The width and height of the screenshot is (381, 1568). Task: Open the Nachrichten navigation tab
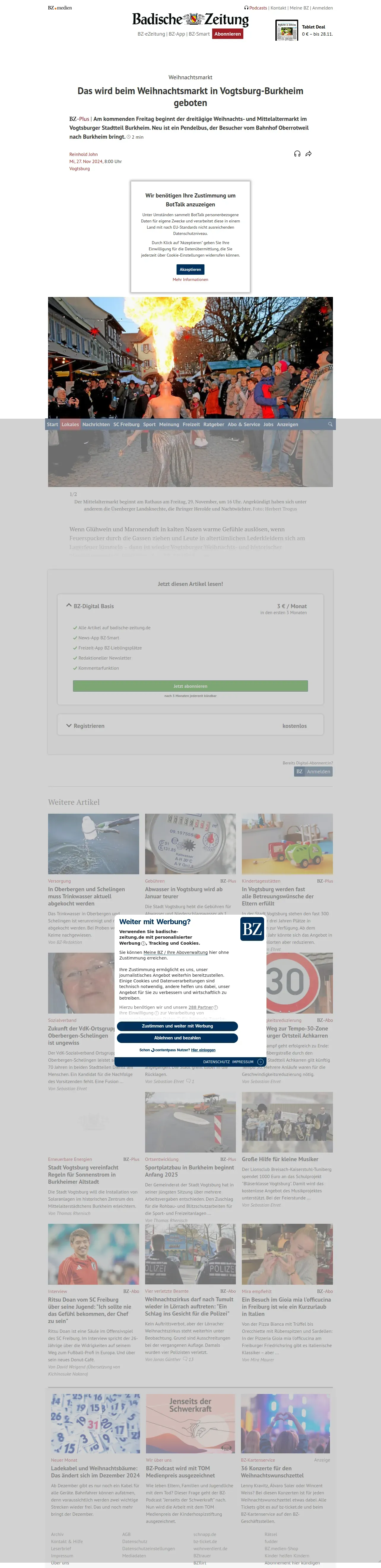pos(96,424)
